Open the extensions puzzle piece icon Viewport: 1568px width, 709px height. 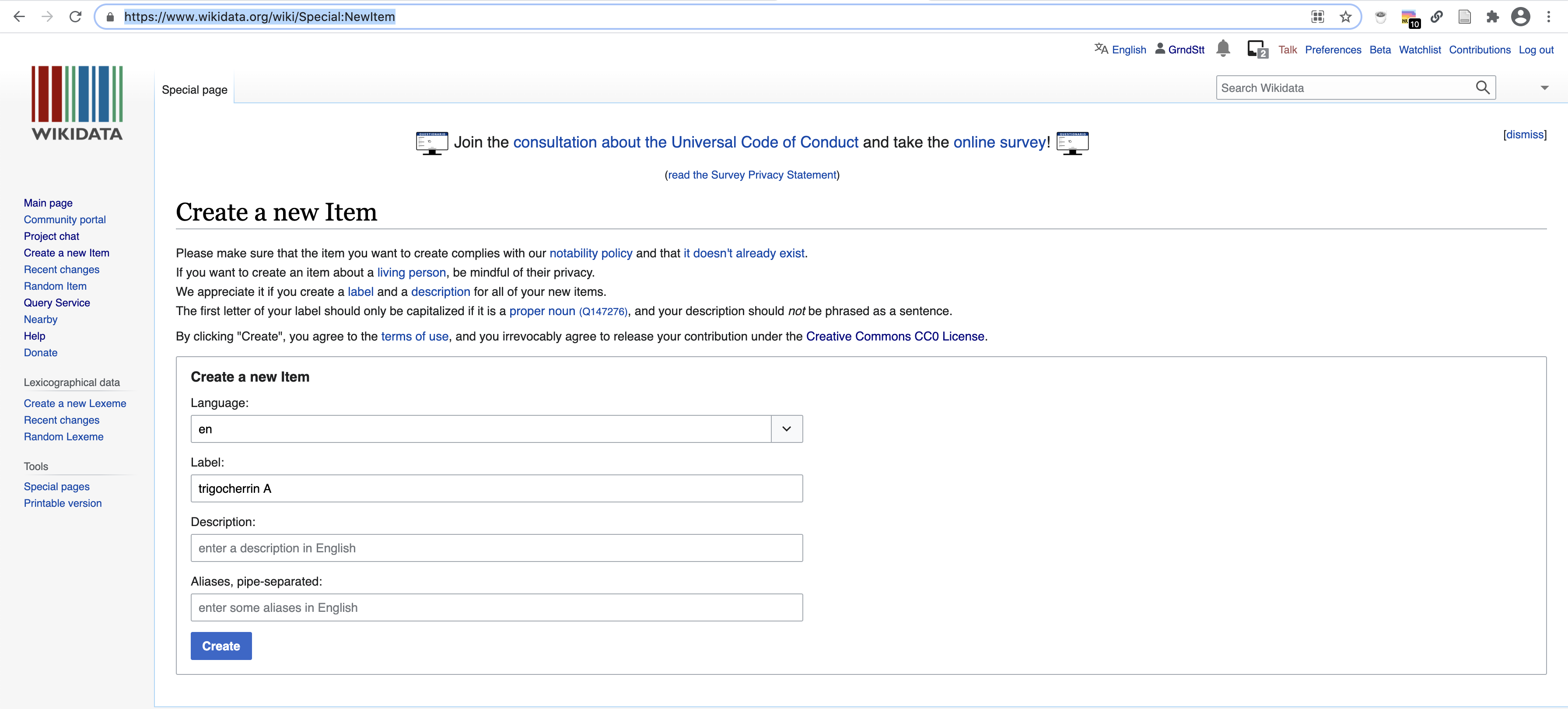tap(1492, 17)
